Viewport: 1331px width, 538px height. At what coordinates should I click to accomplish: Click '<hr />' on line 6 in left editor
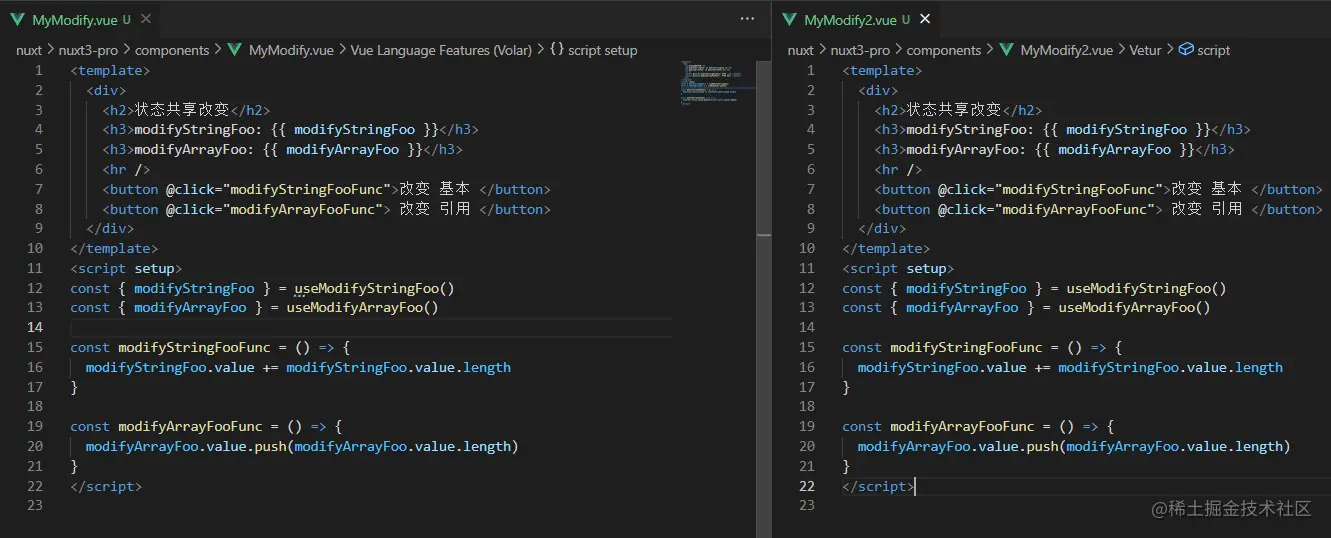126,169
